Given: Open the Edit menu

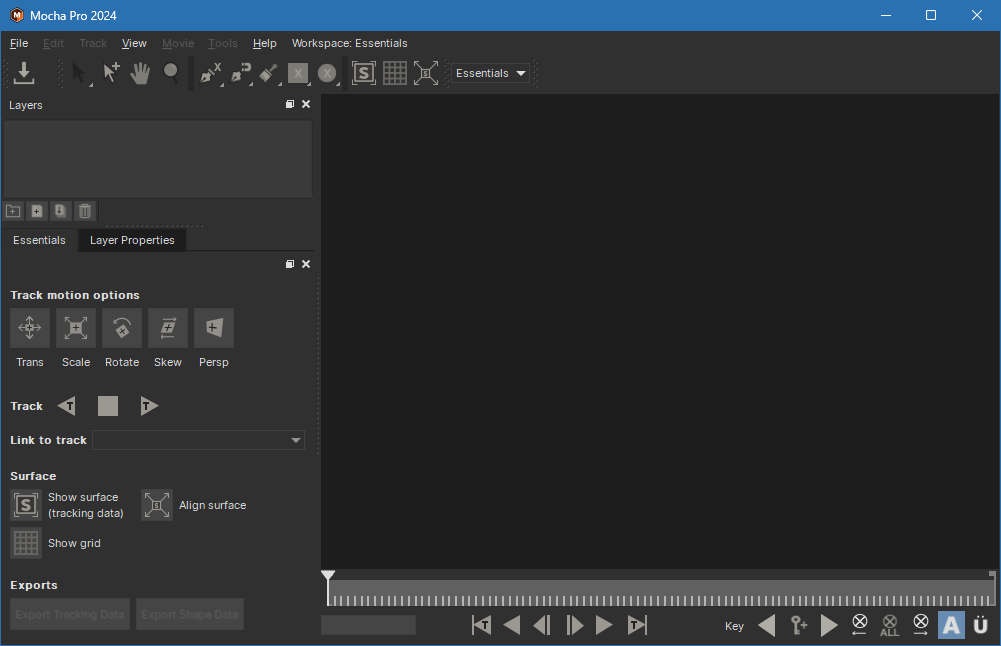Looking at the screenshot, I should (x=54, y=43).
